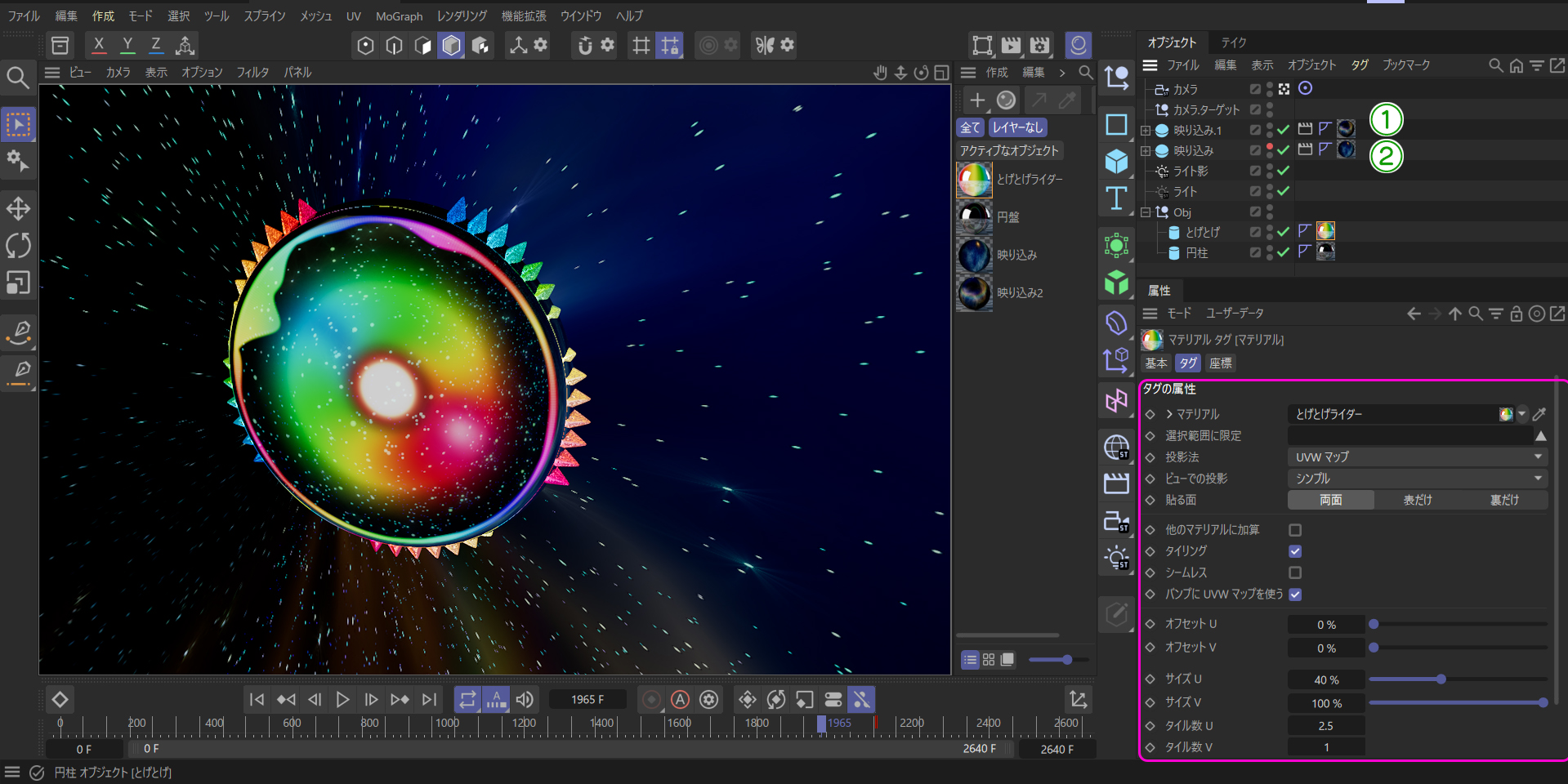
Task: Add a Text object from the side palette
Action: tap(1116, 198)
